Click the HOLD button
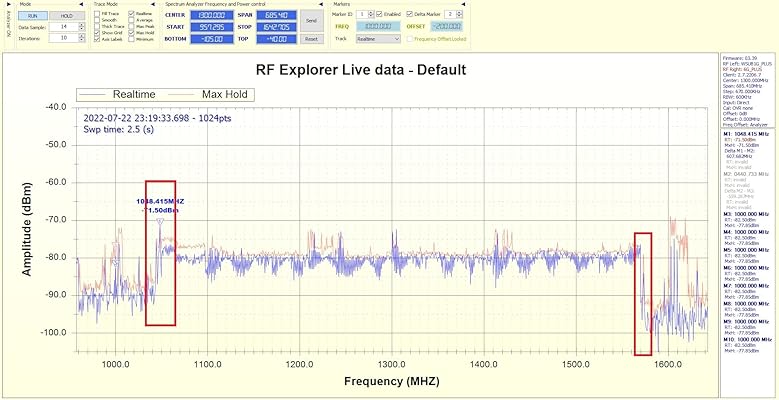The height and width of the screenshot is (400, 779). tap(67, 15)
